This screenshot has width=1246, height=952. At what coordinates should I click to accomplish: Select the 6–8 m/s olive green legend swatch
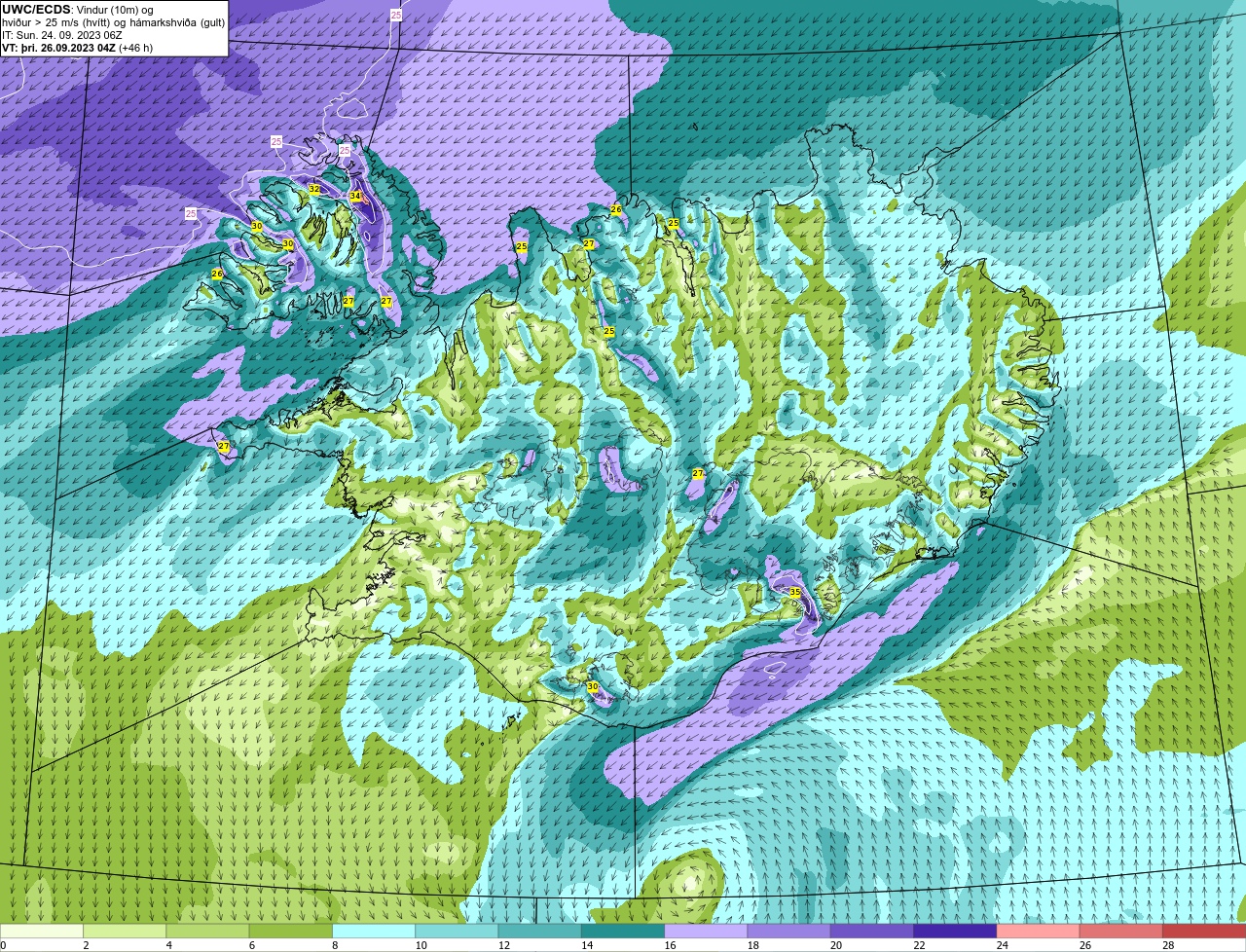click(x=291, y=931)
